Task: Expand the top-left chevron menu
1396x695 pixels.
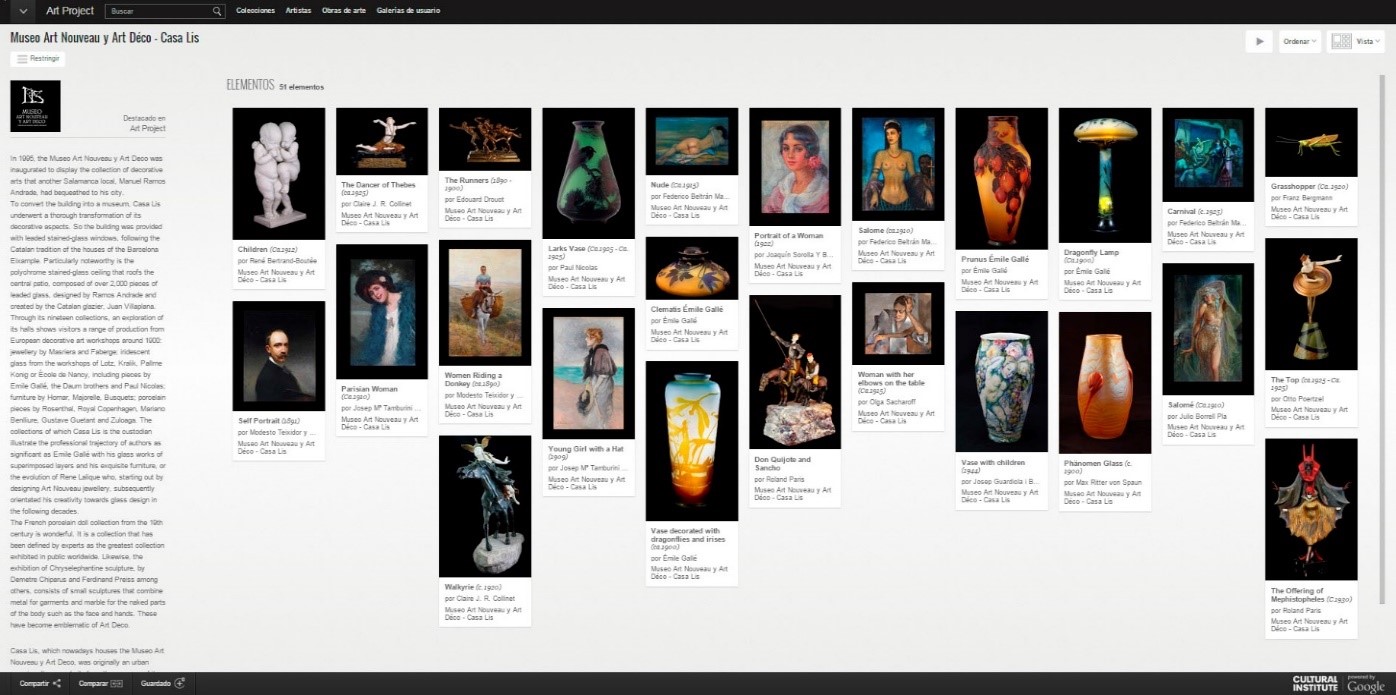Action: [x=22, y=11]
